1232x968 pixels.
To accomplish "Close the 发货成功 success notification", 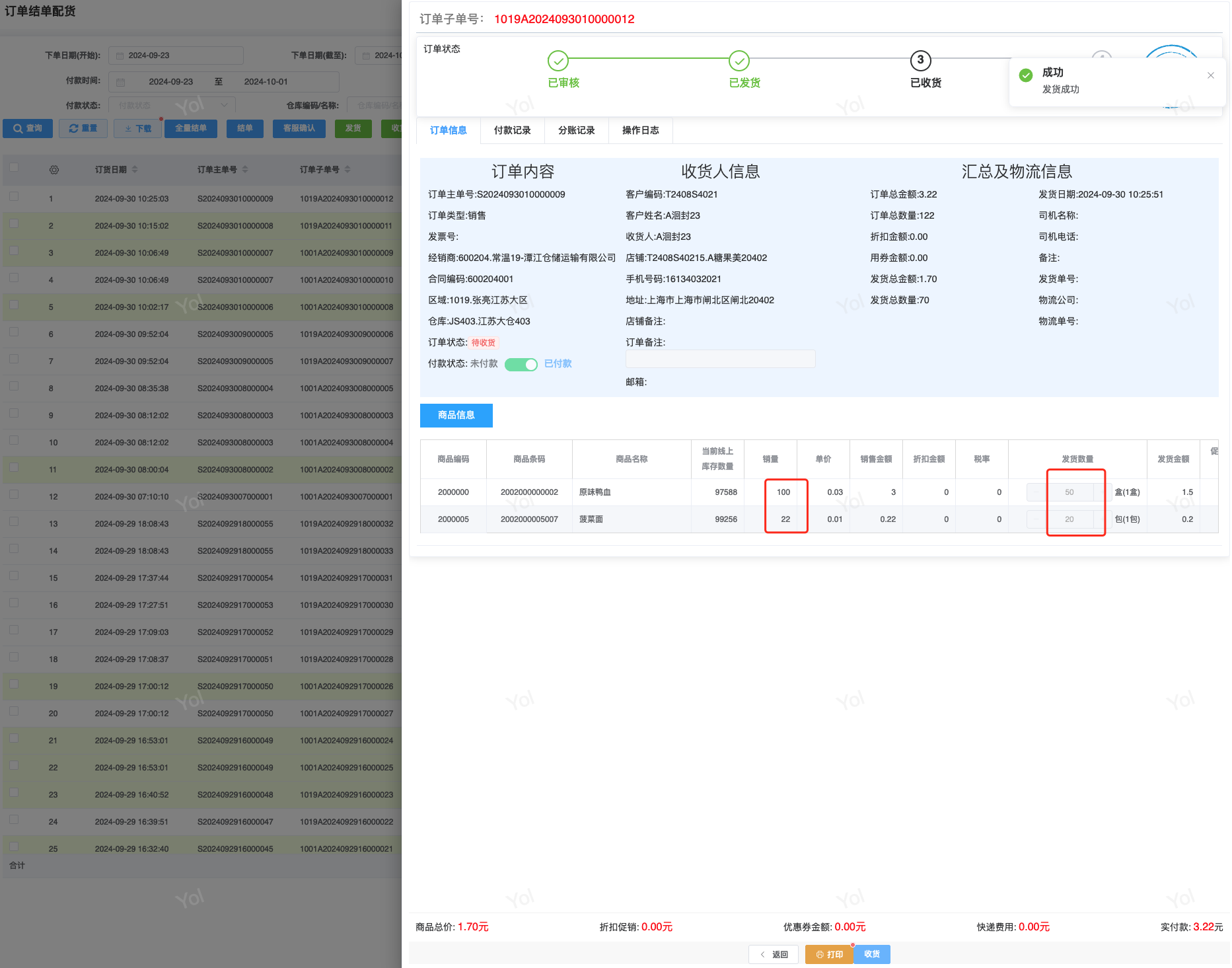I will click(x=1210, y=75).
